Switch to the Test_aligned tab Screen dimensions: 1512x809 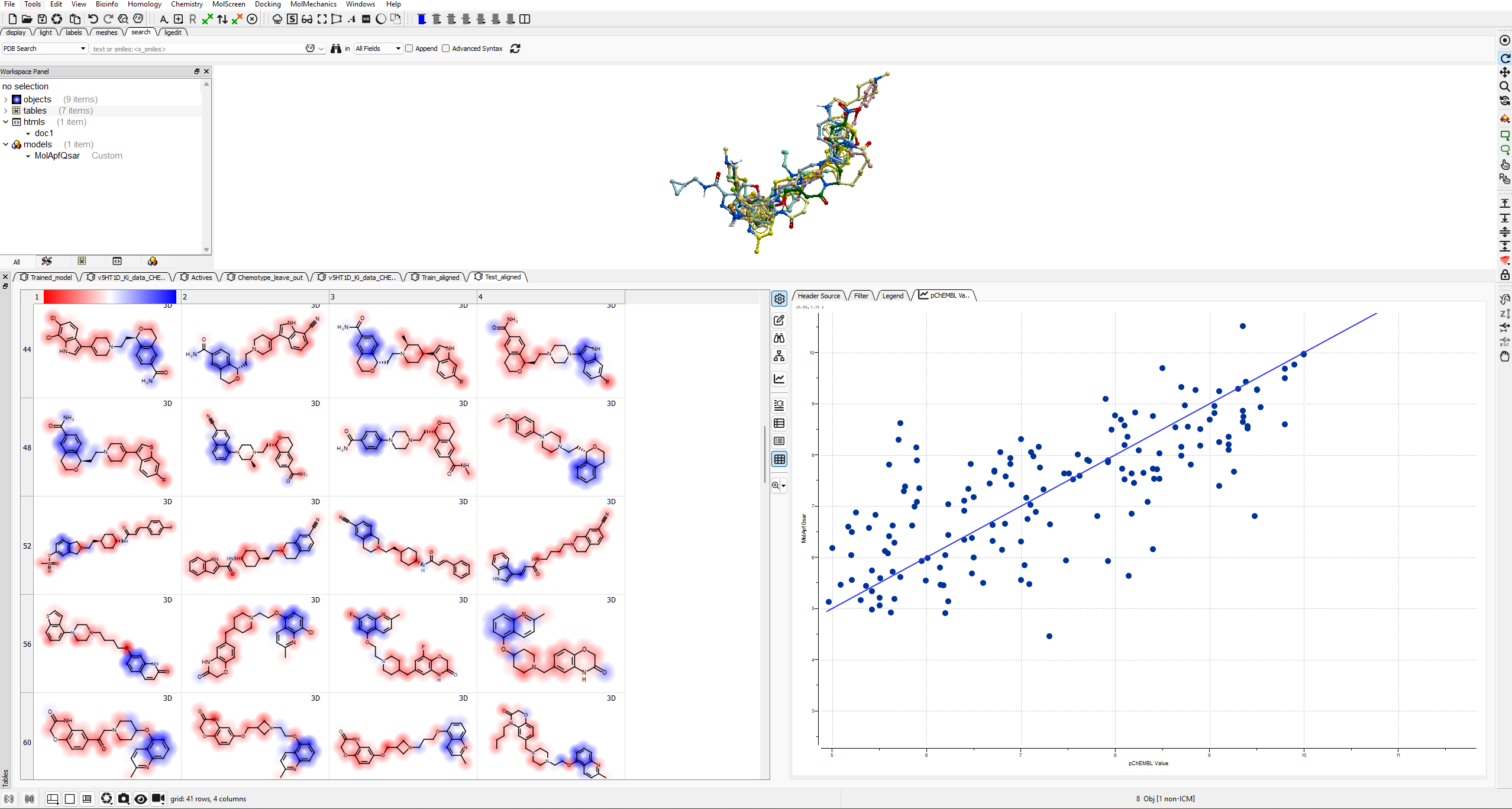pyautogui.click(x=502, y=277)
